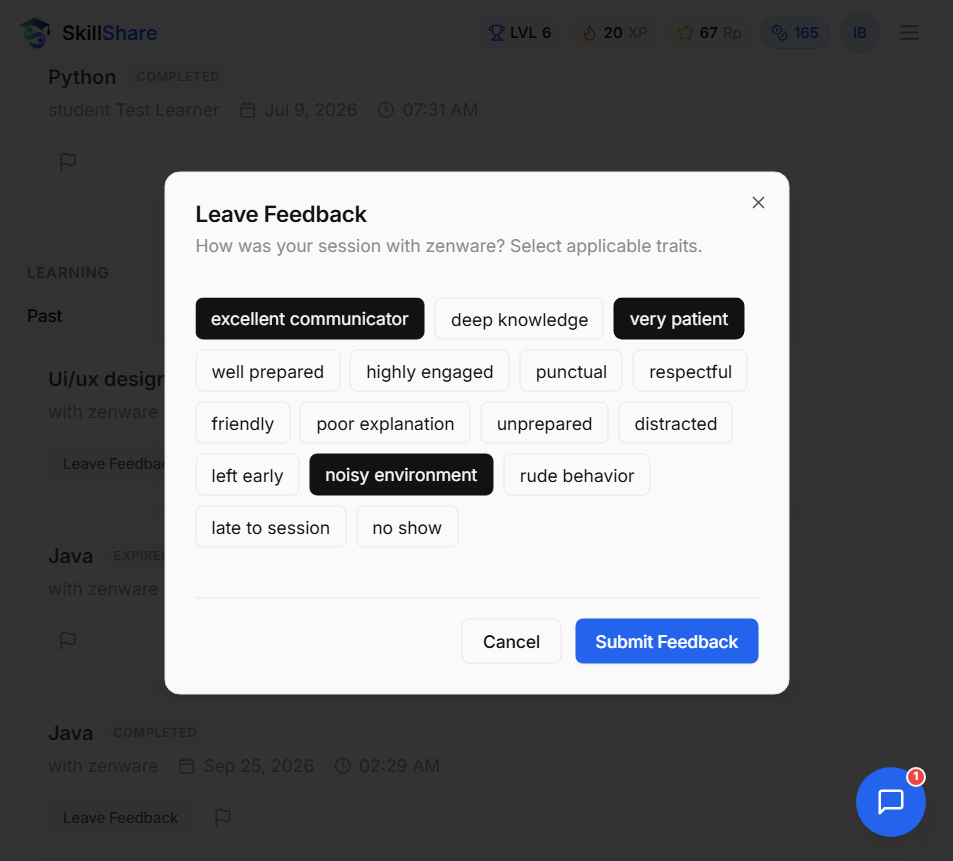
Task: Open the IB profile avatar
Action: pos(859,33)
